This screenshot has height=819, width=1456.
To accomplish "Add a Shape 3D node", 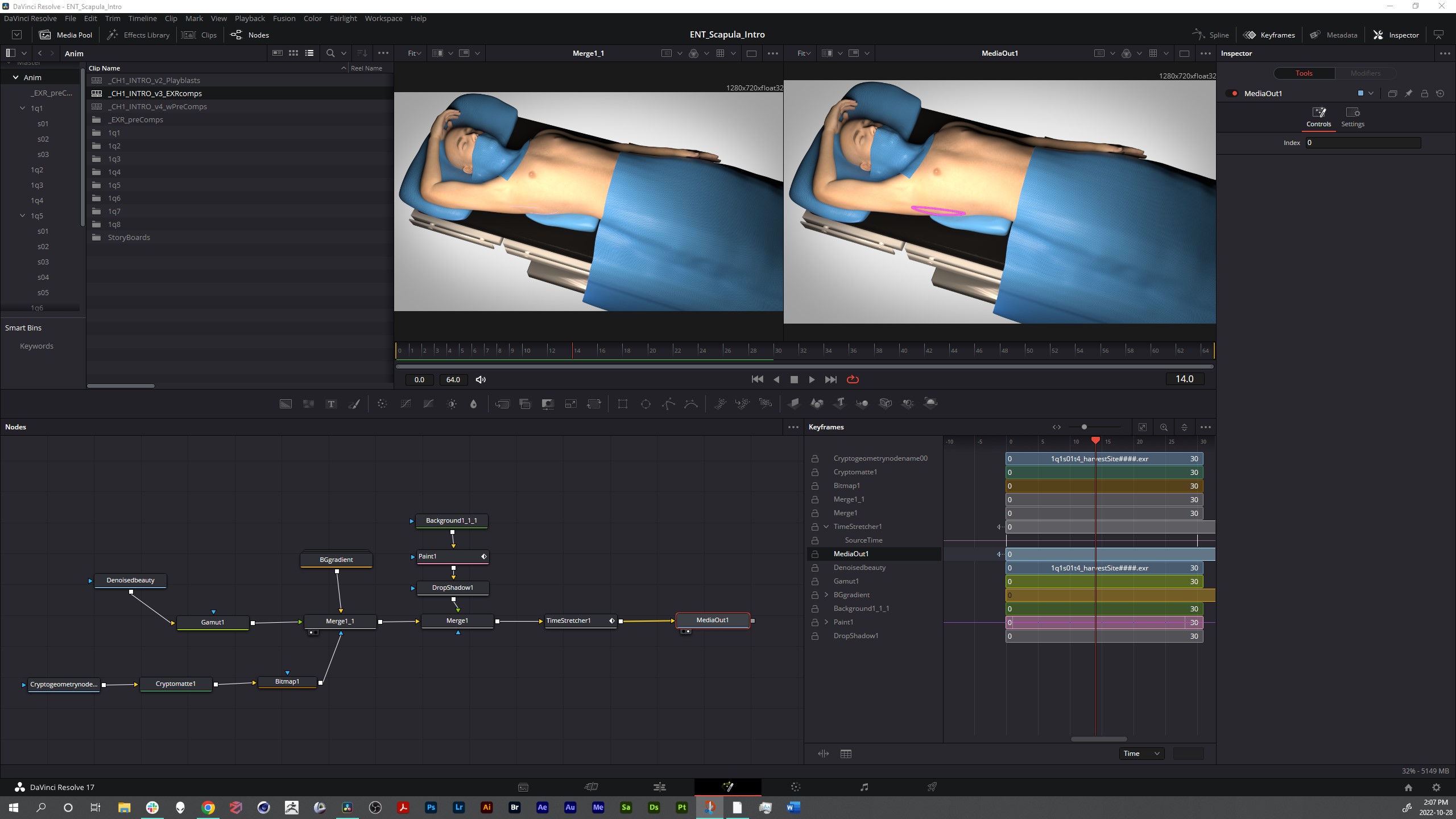I will [817, 404].
